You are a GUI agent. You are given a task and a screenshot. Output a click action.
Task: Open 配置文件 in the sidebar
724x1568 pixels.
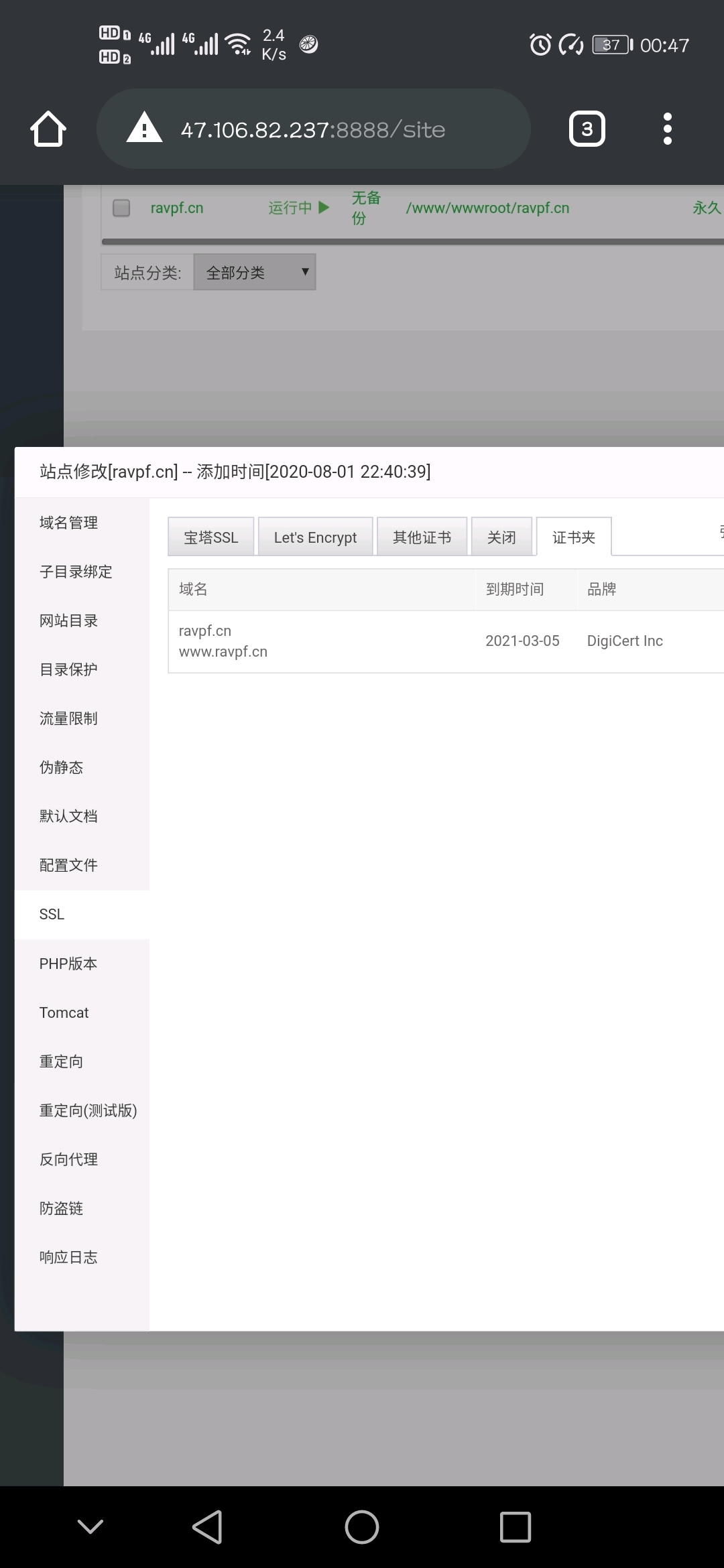pos(82,865)
